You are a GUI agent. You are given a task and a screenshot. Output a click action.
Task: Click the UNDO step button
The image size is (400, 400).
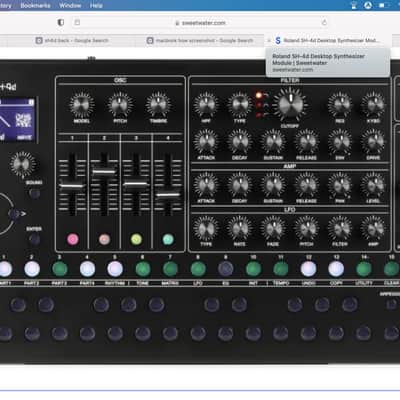click(x=308, y=269)
